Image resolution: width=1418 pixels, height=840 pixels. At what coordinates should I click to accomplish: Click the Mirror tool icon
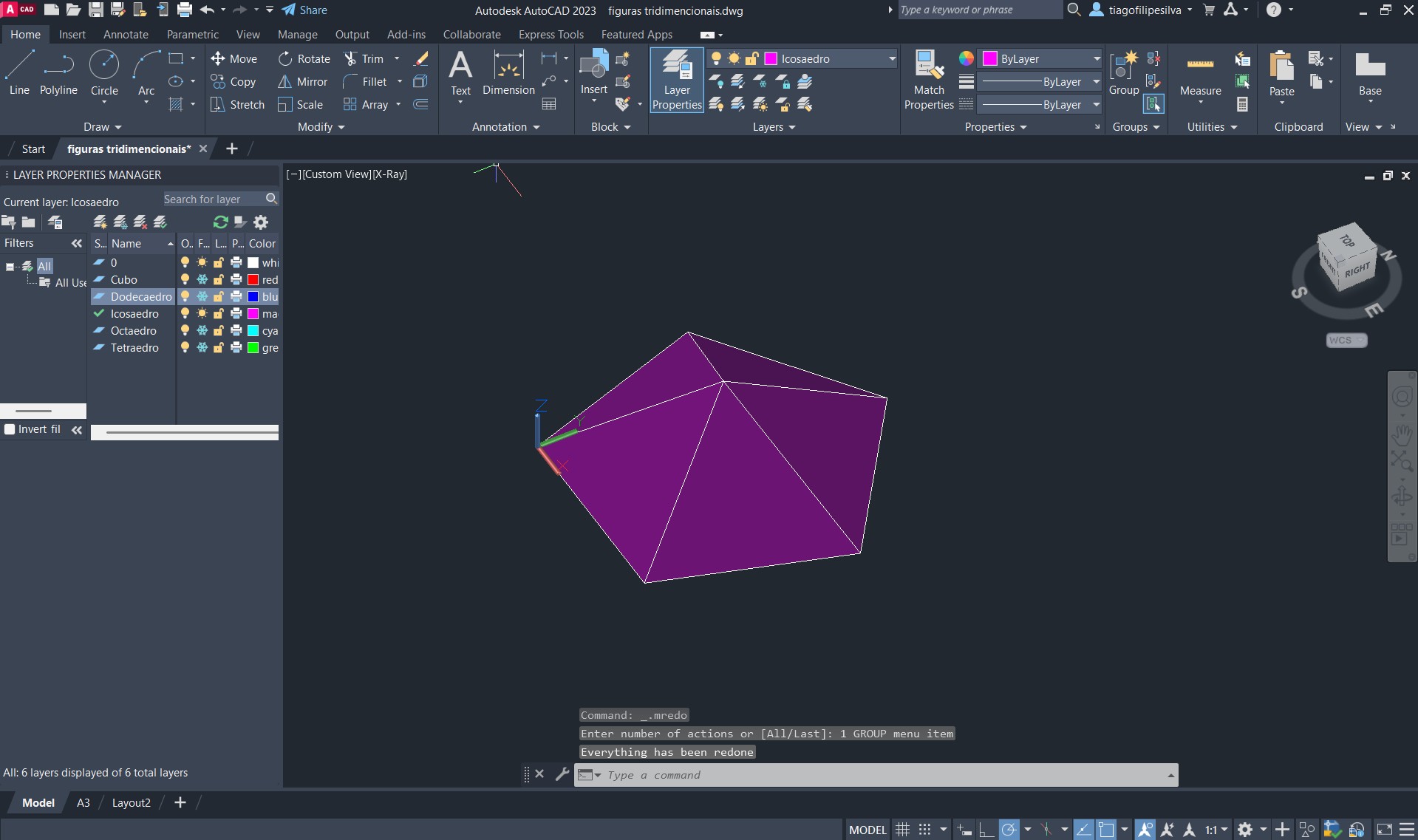tap(284, 82)
